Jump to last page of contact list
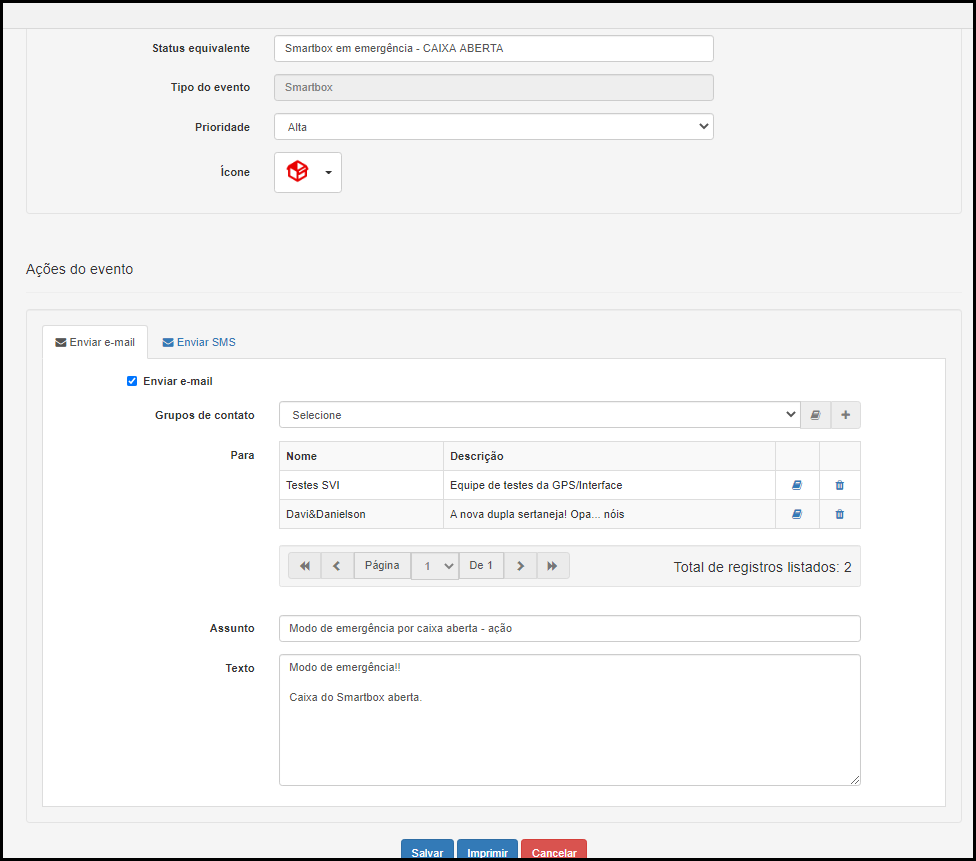 pyautogui.click(x=553, y=566)
